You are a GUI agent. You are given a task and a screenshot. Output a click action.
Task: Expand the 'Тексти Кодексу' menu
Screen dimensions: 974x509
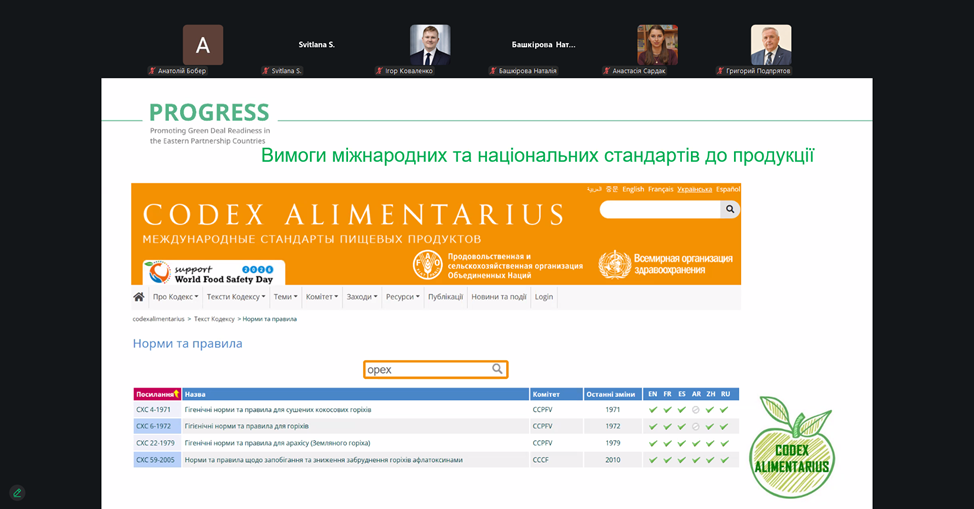point(235,297)
